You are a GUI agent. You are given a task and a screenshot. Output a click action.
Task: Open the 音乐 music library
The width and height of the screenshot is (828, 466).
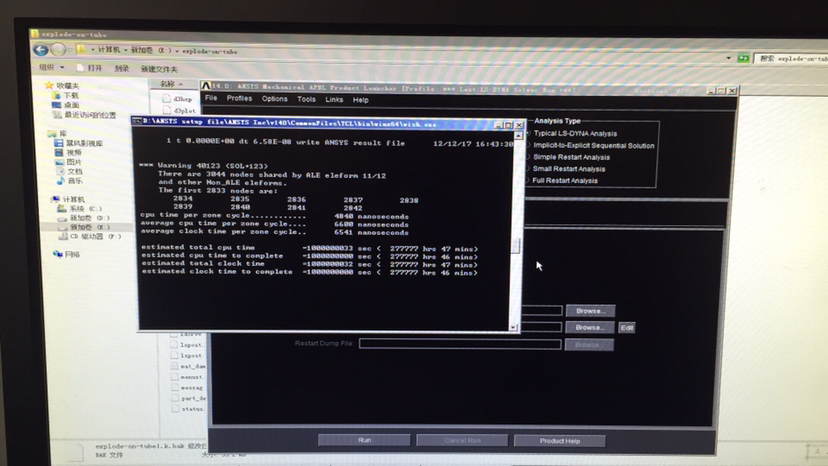[69, 181]
